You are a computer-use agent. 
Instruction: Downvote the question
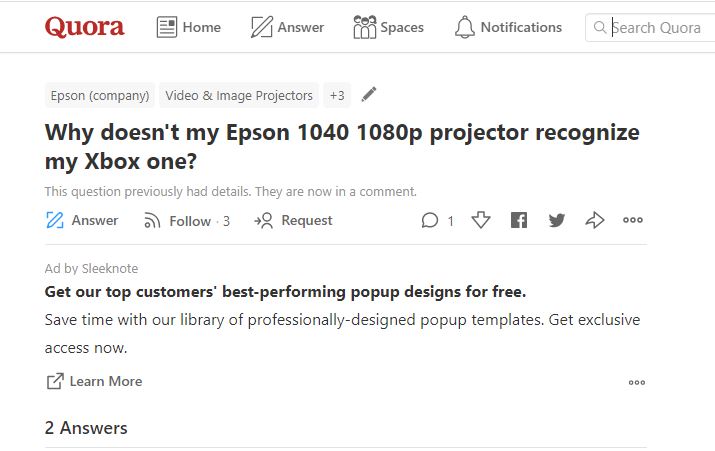click(481, 220)
